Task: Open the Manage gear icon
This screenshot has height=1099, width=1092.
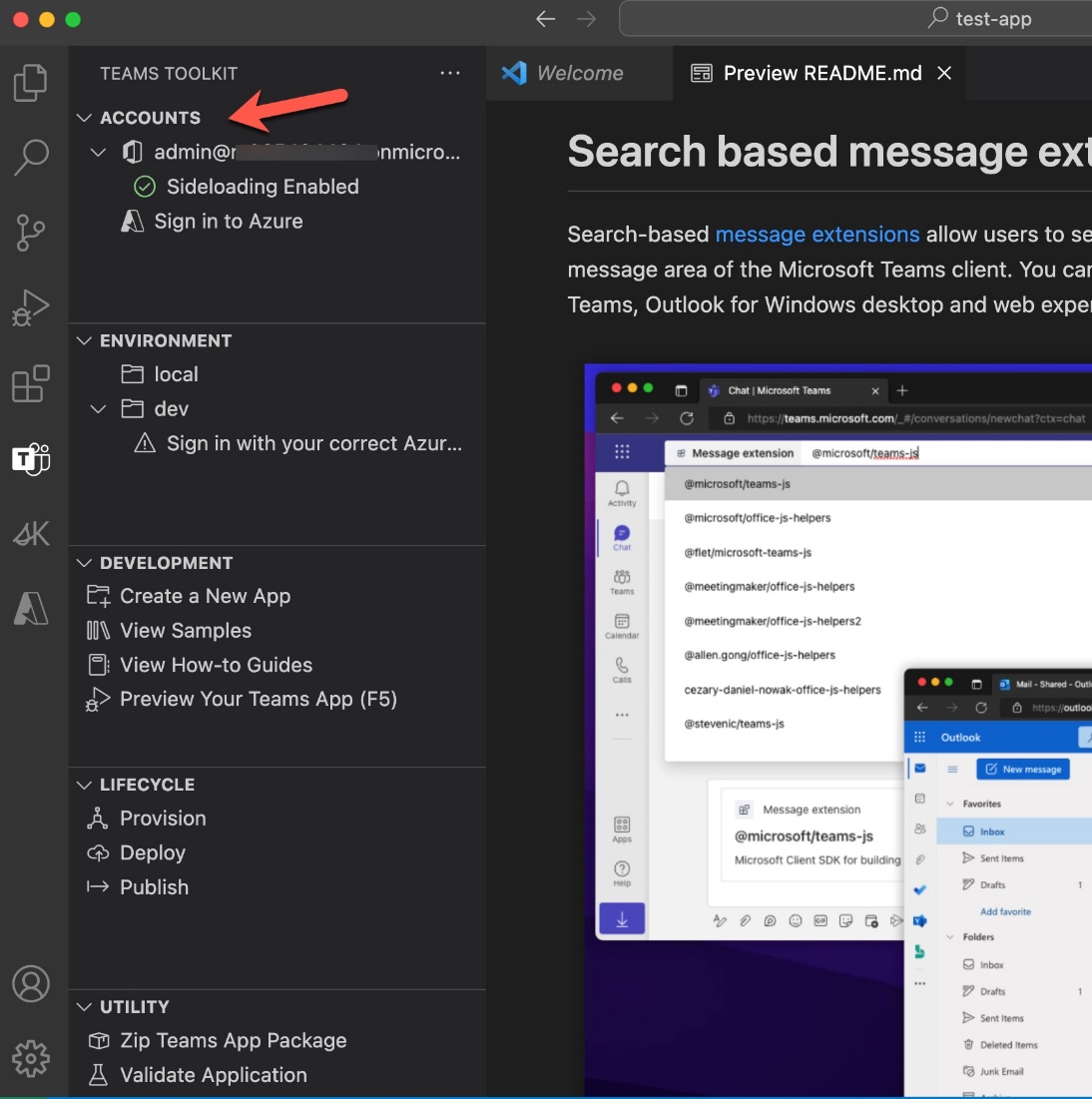Action: click(31, 1058)
